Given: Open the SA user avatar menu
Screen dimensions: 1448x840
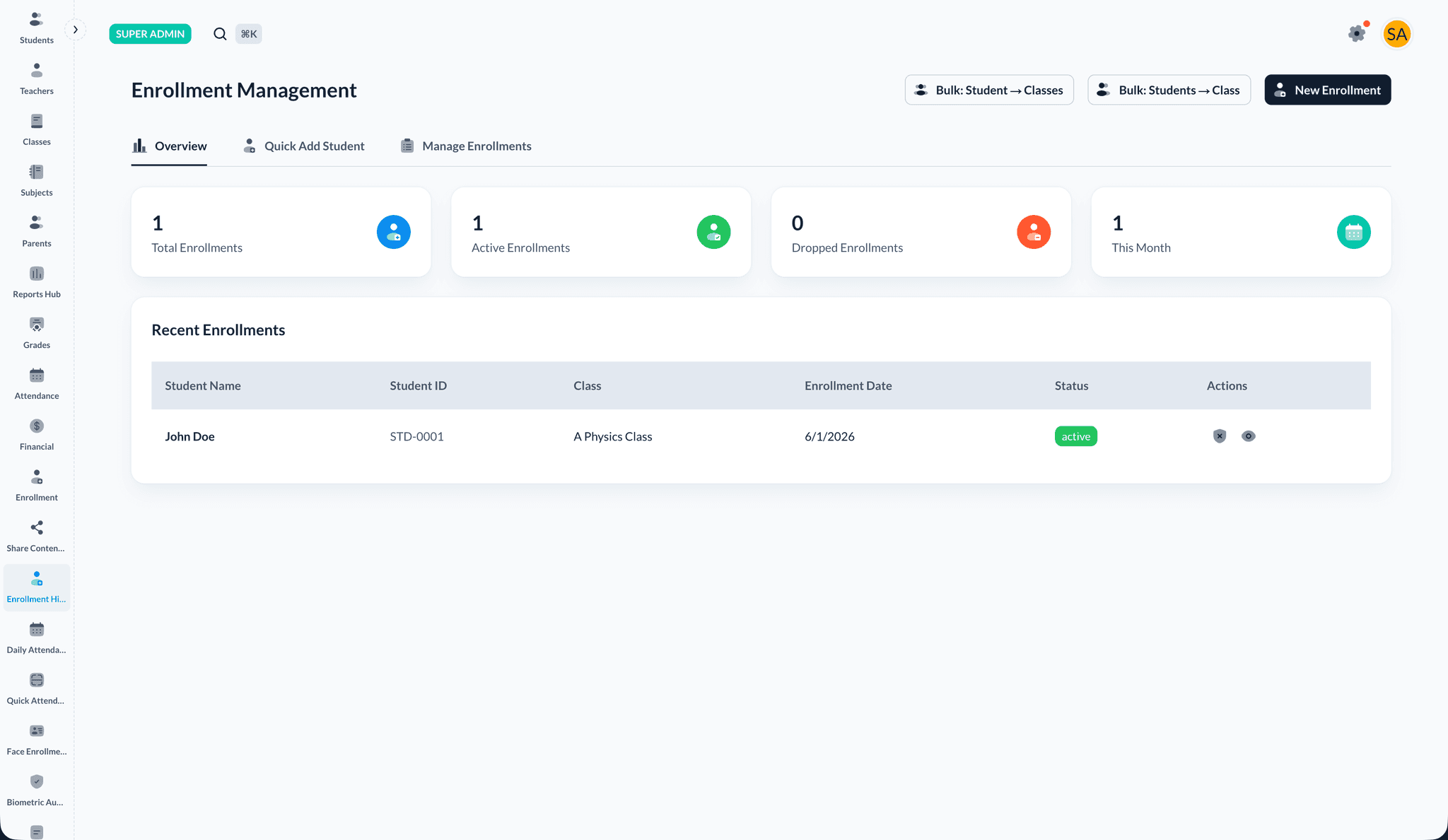Looking at the screenshot, I should point(1396,34).
